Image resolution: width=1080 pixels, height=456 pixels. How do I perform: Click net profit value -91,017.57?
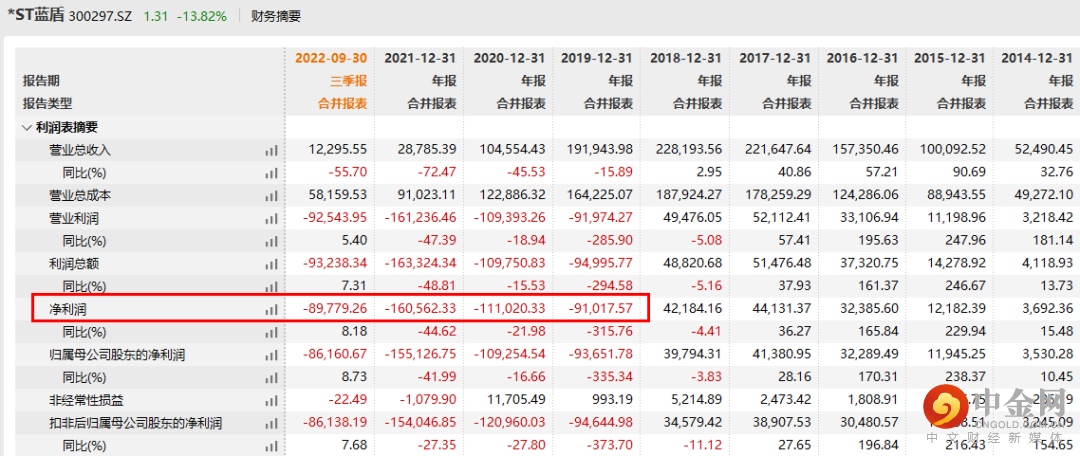point(601,309)
